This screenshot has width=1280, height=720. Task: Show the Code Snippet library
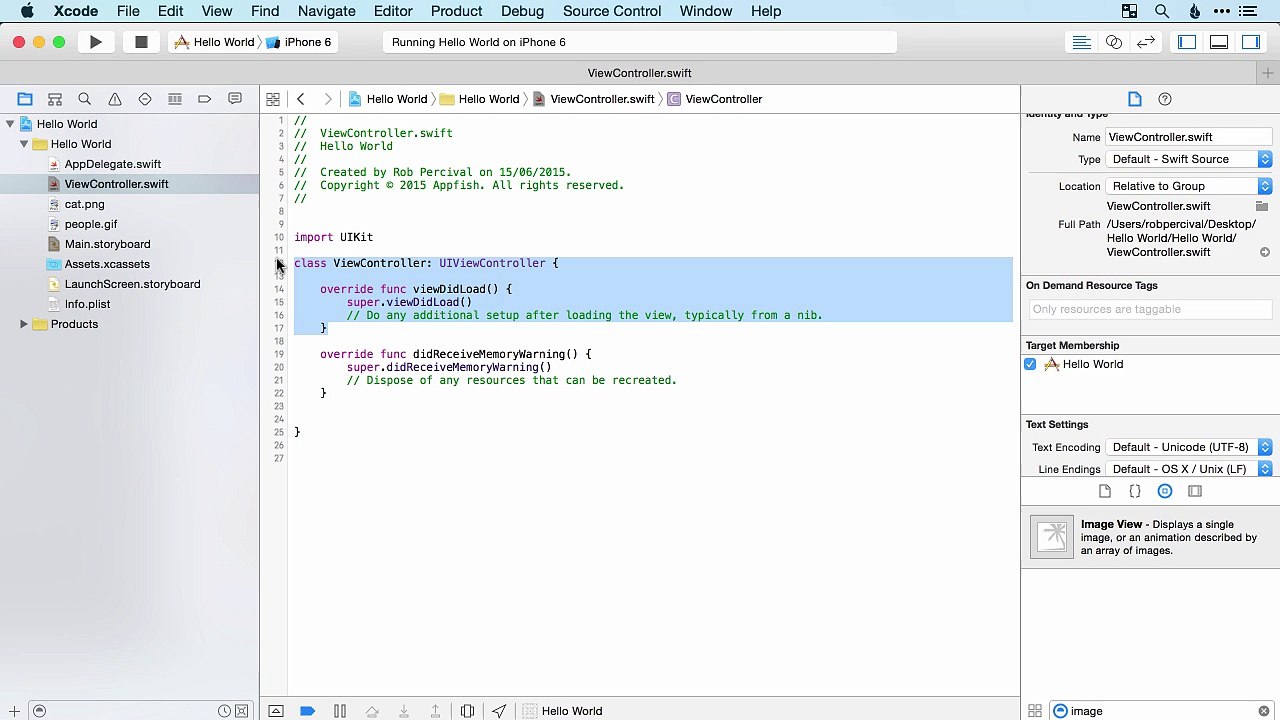tap(1135, 491)
